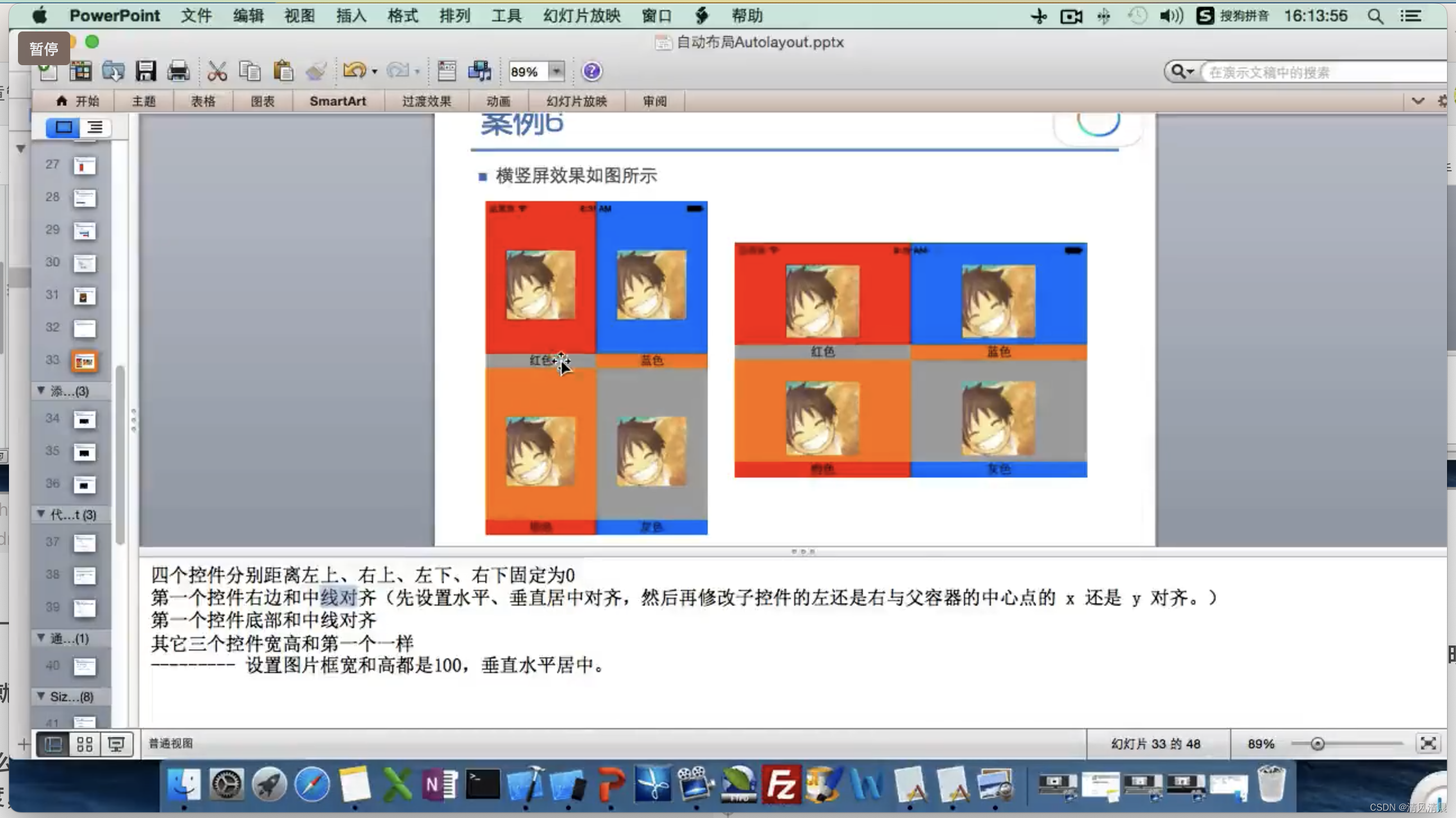The image size is (1456, 818).
Task: Select normal view button in status bar
Action: pos(53,744)
